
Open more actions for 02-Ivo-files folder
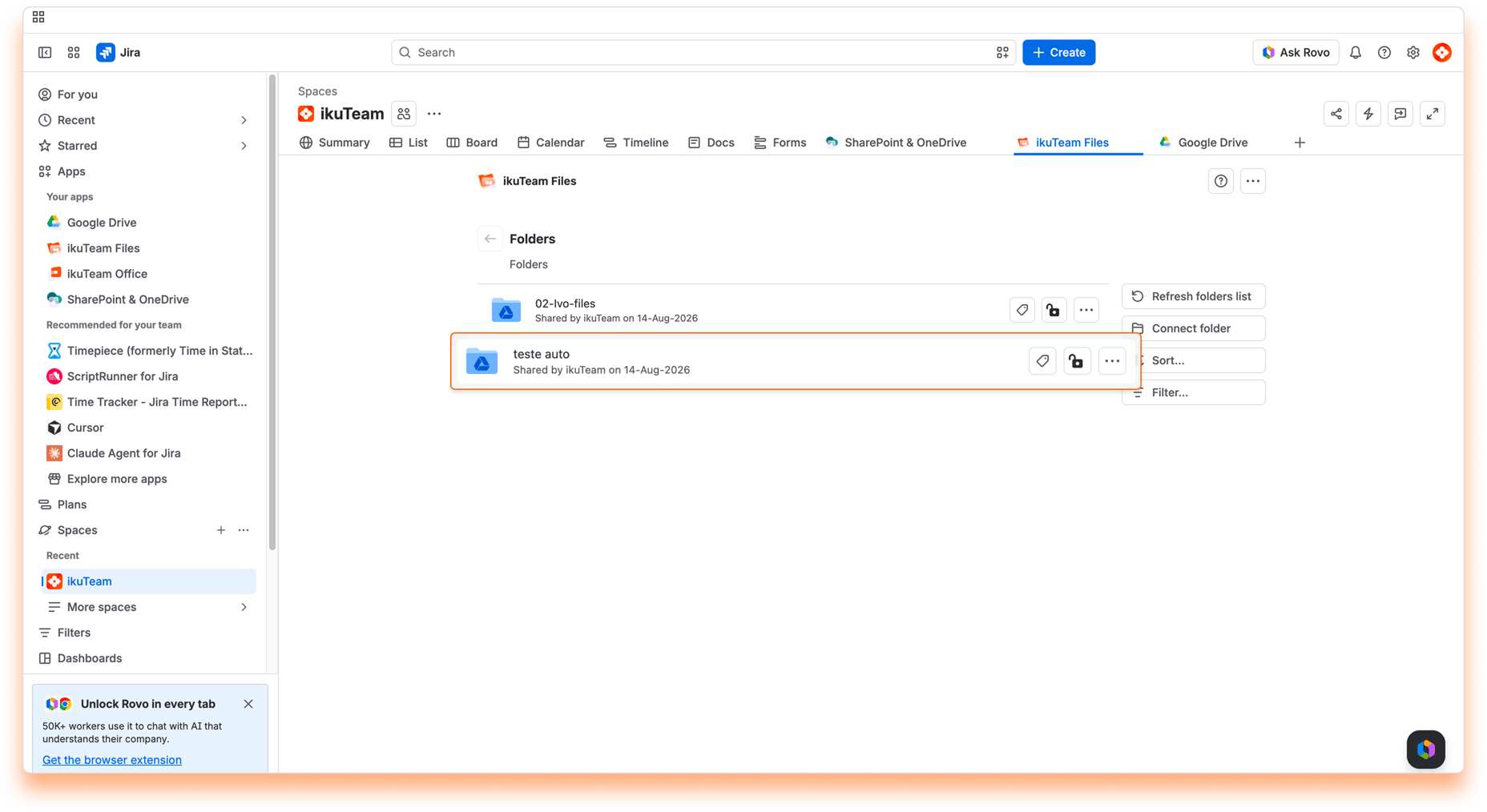point(1086,310)
